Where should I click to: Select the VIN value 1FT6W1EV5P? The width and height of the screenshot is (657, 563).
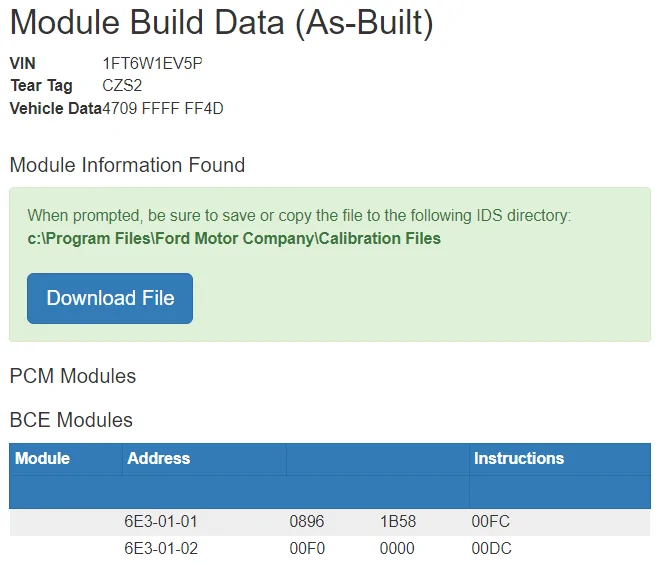click(153, 64)
